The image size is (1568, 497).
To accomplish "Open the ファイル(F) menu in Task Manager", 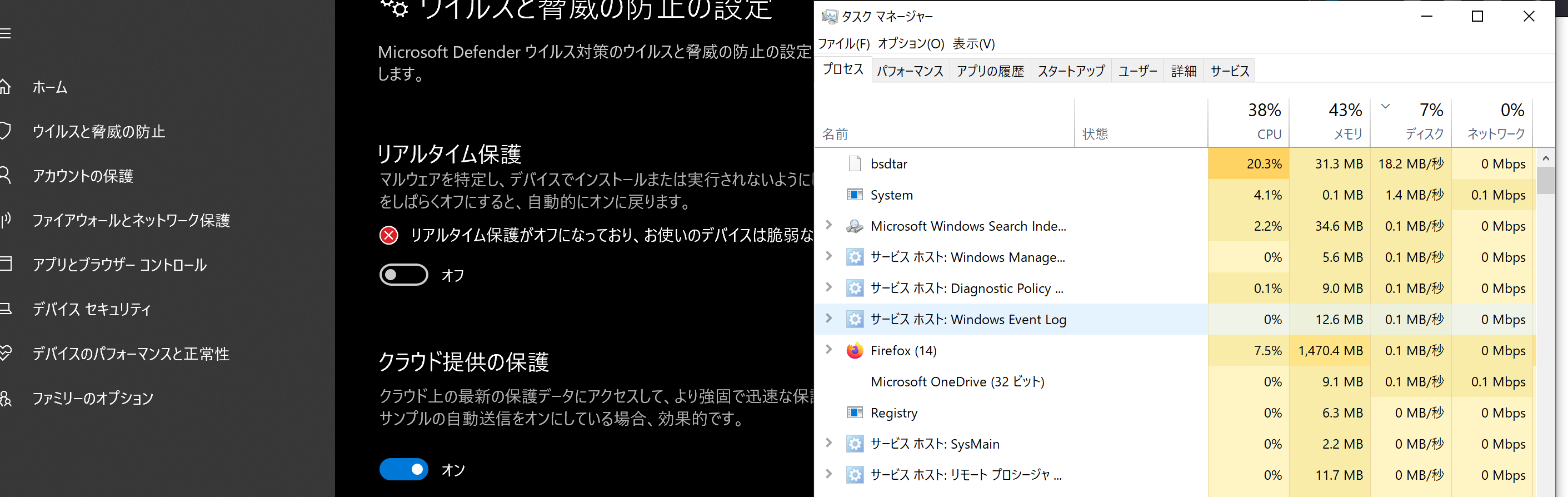I will [843, 44].
